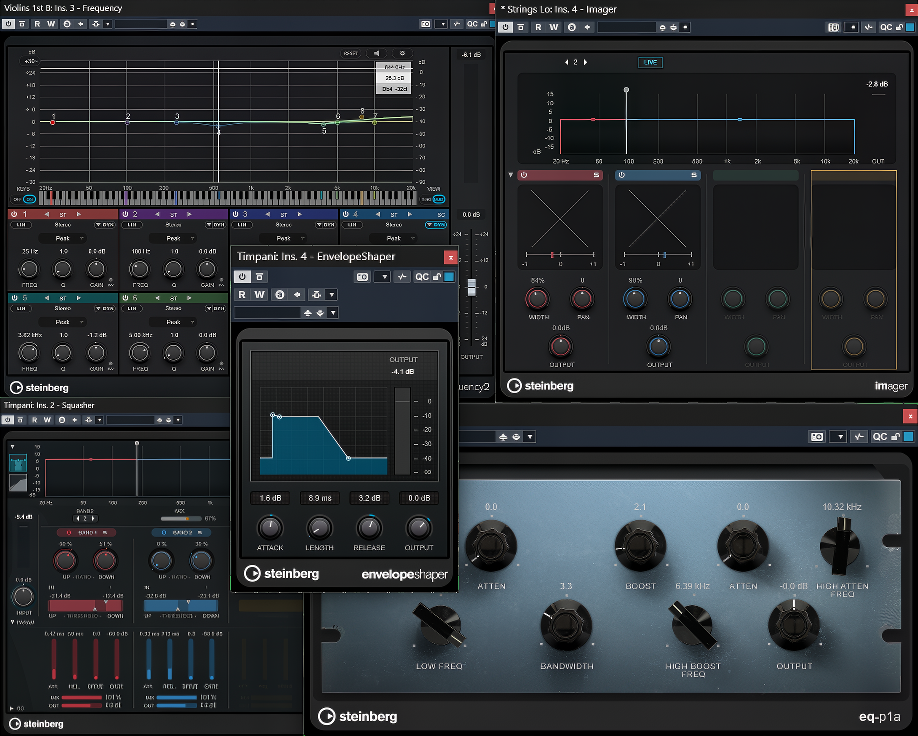Toggle power of Imager blue band 2
The image size is (918, 736).
coord(622,175)
